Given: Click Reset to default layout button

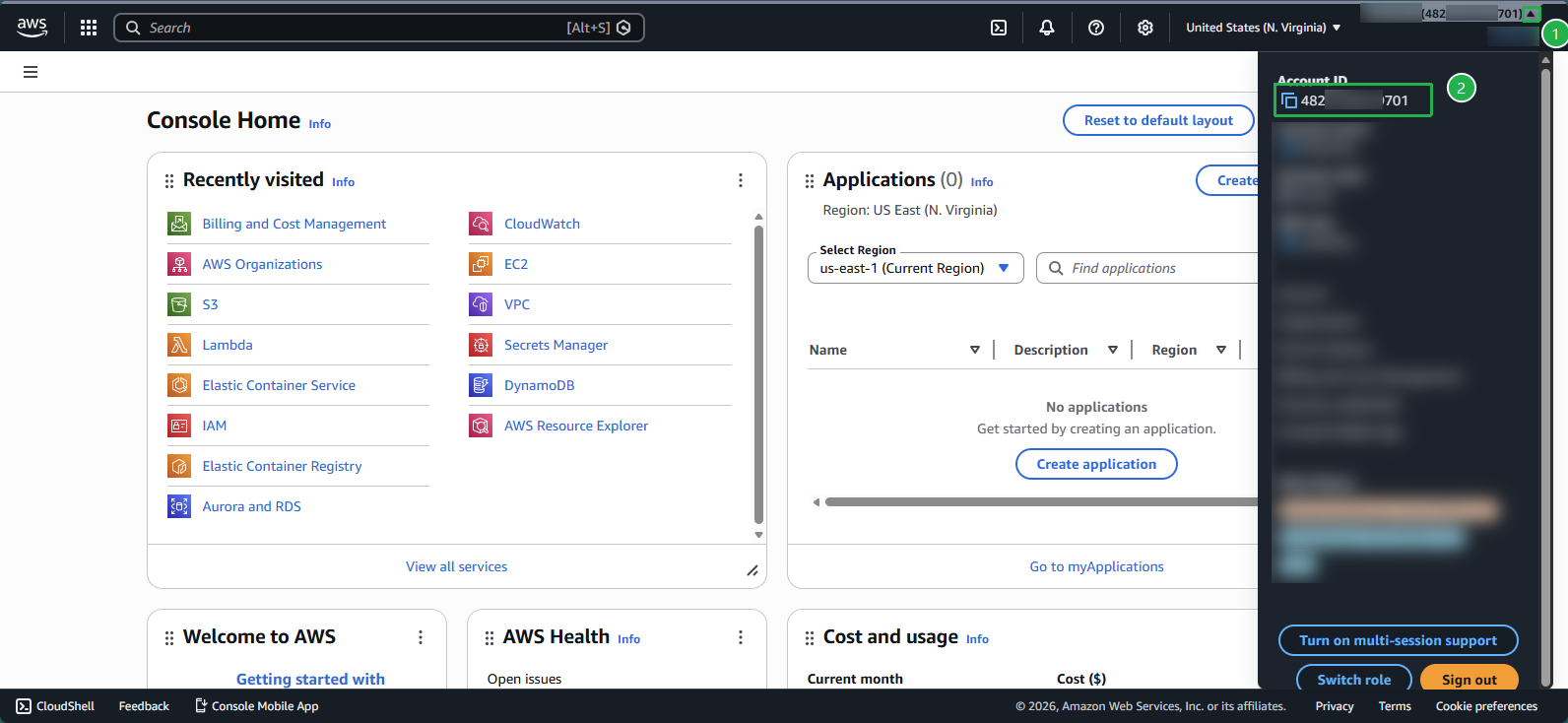Looking at the screenshot, I should tap(1158, 120).
